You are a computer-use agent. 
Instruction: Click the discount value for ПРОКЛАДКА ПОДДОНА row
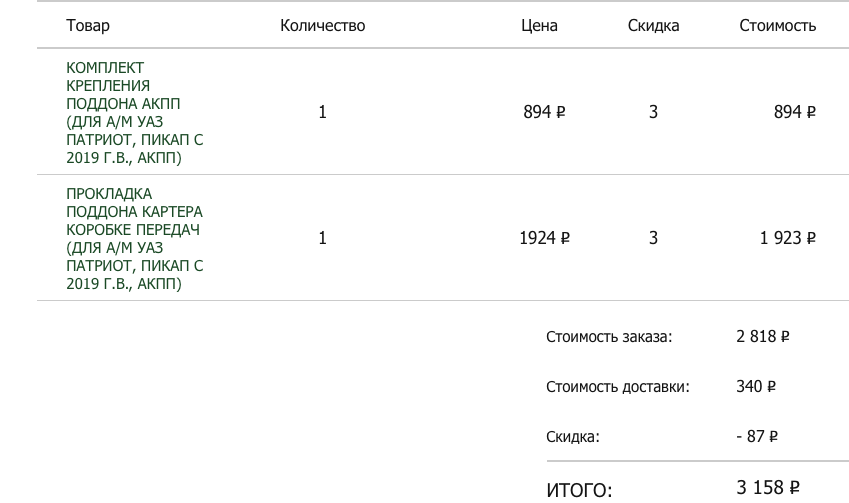pyautogui.click(x=653, y=238)
